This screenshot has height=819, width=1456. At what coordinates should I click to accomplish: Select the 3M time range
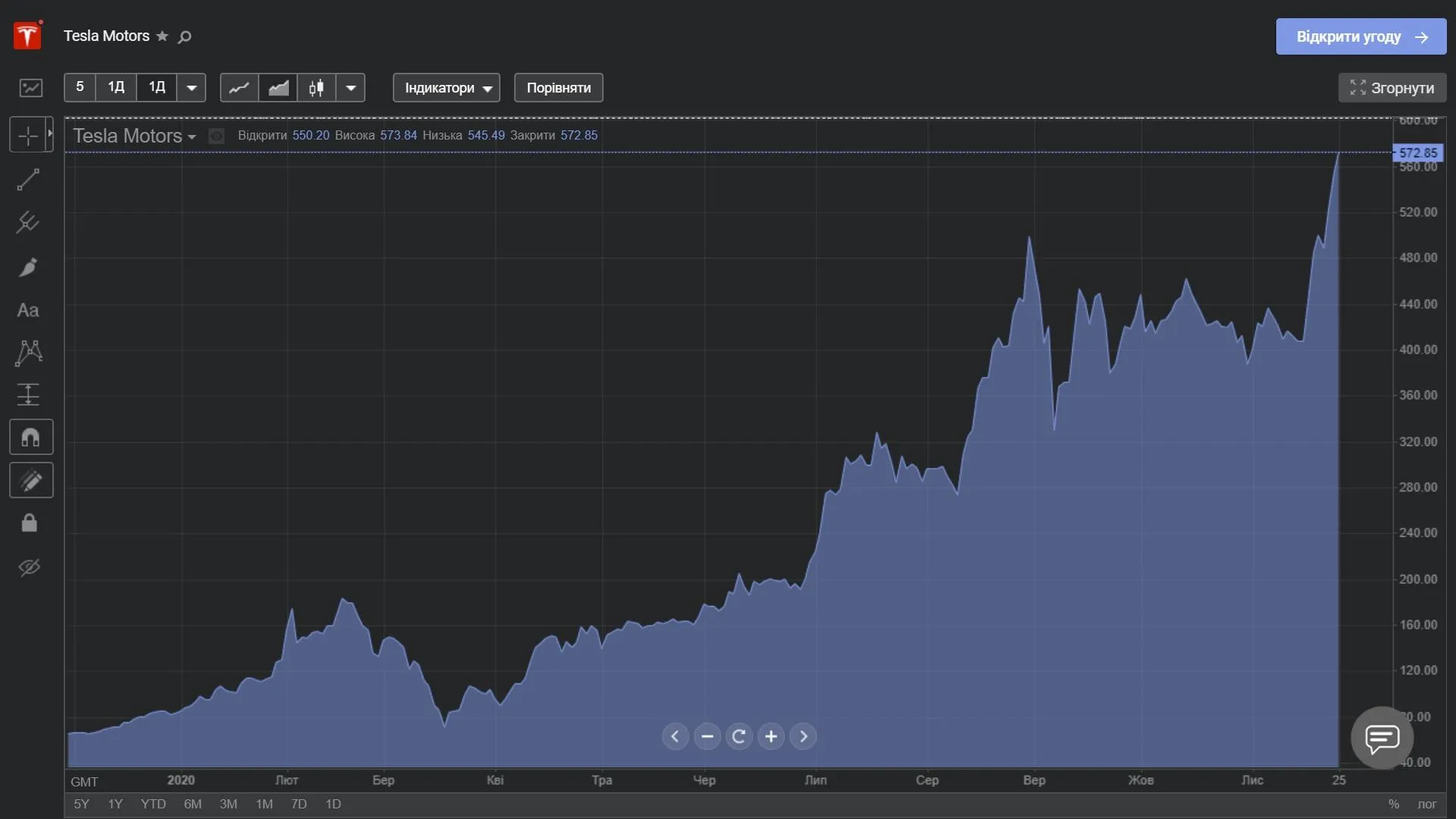click(x=228, y=804)
